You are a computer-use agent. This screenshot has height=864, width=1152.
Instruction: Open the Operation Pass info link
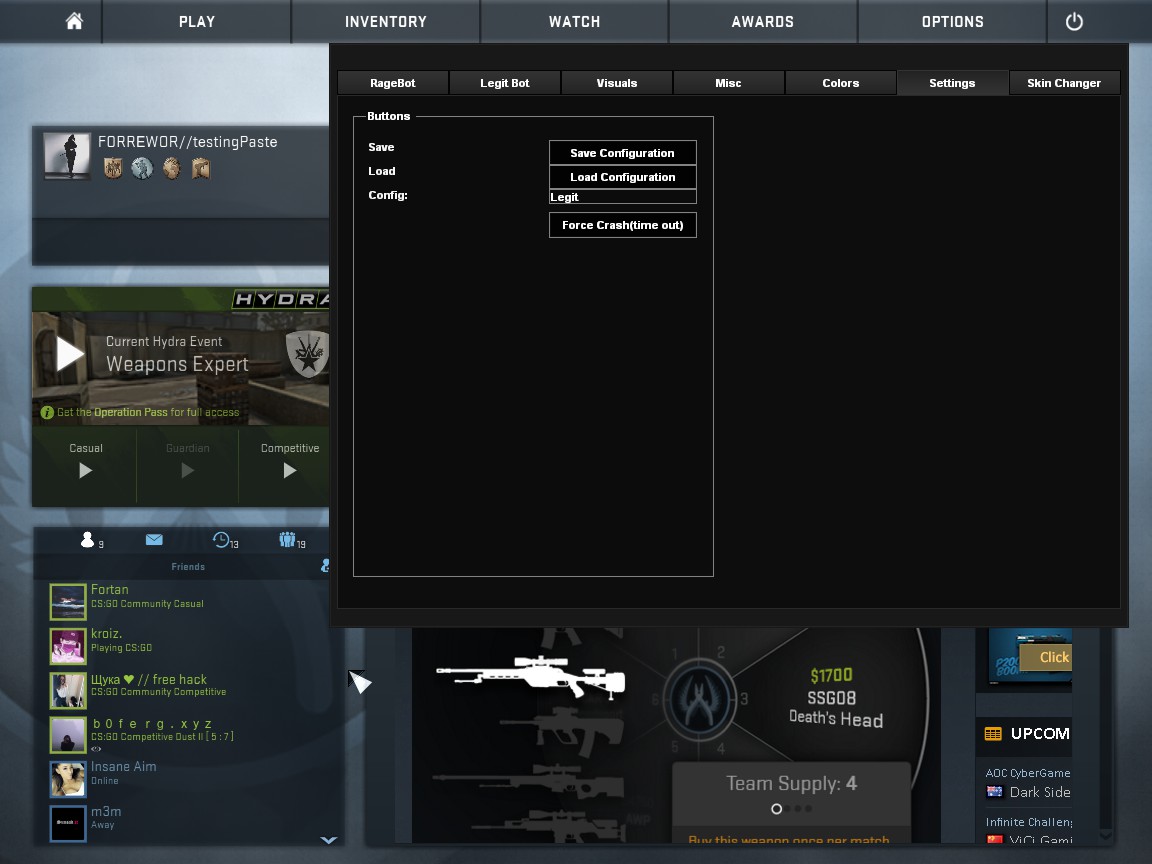pyautogui.click(x=148, y=412)
